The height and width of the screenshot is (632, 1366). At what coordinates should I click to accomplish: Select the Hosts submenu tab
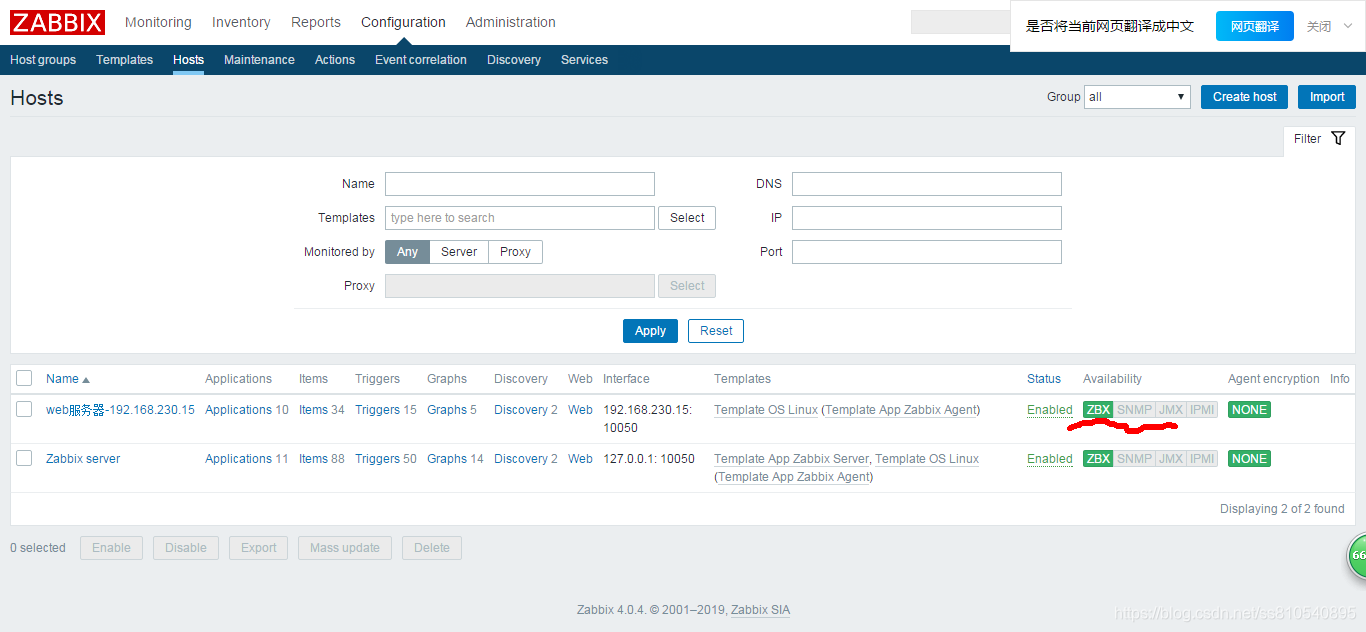188,60
